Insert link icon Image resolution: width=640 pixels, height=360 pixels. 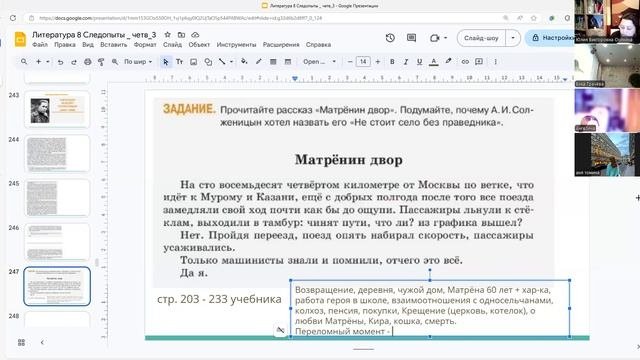coord(465,62)
